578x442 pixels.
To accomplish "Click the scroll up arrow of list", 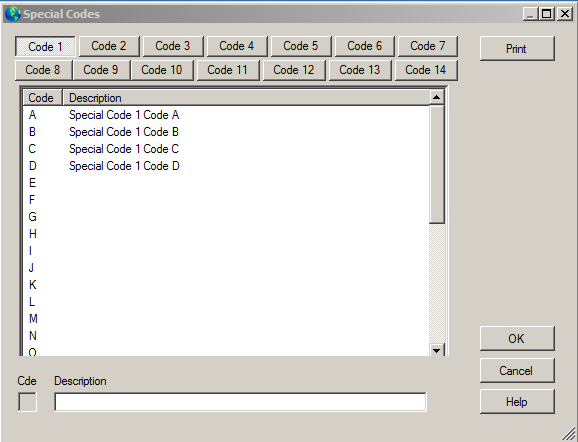I will tap(436, 97).
